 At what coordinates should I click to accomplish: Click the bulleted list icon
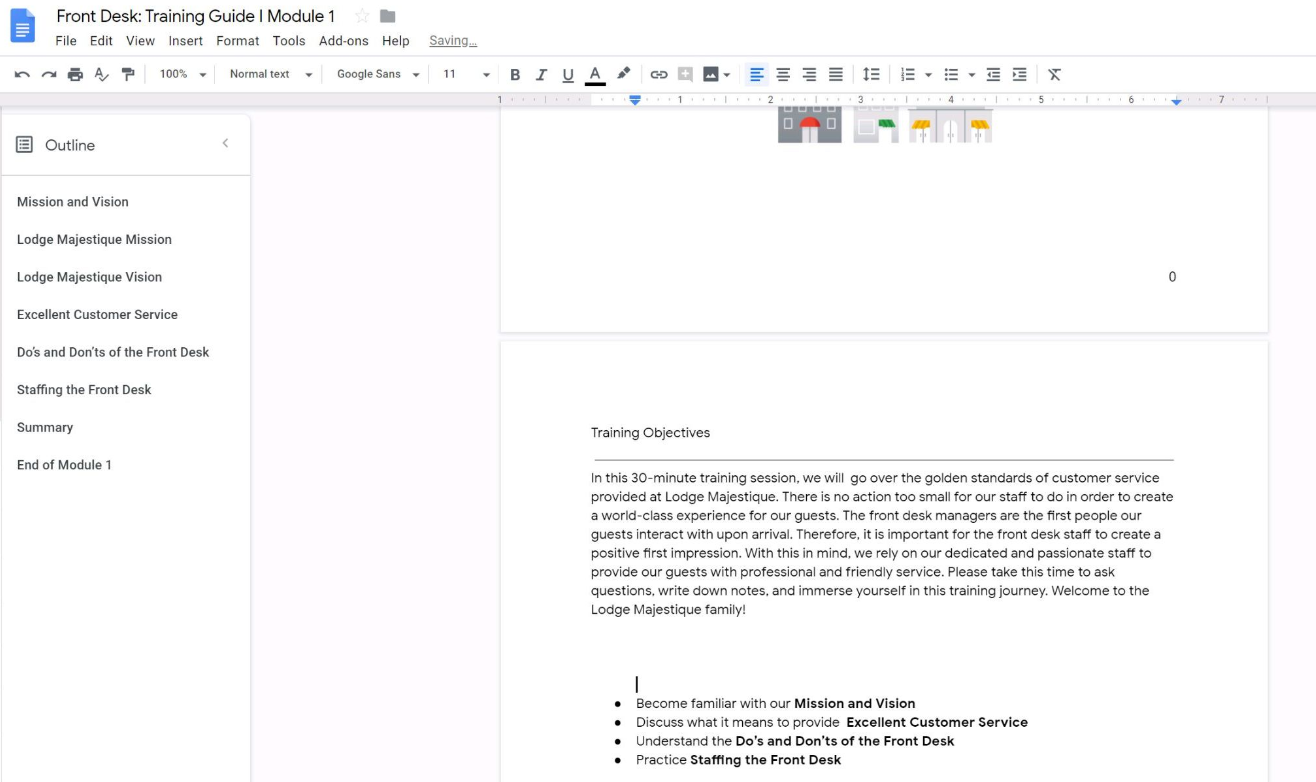(x=951, y=74)
